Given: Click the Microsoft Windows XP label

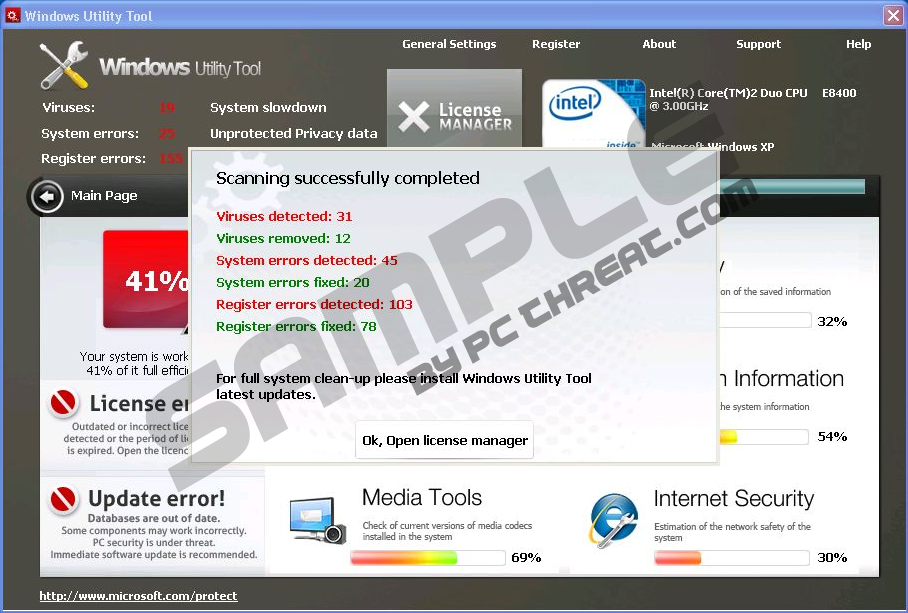Looking at the screenshot, I should click(713, 147).
